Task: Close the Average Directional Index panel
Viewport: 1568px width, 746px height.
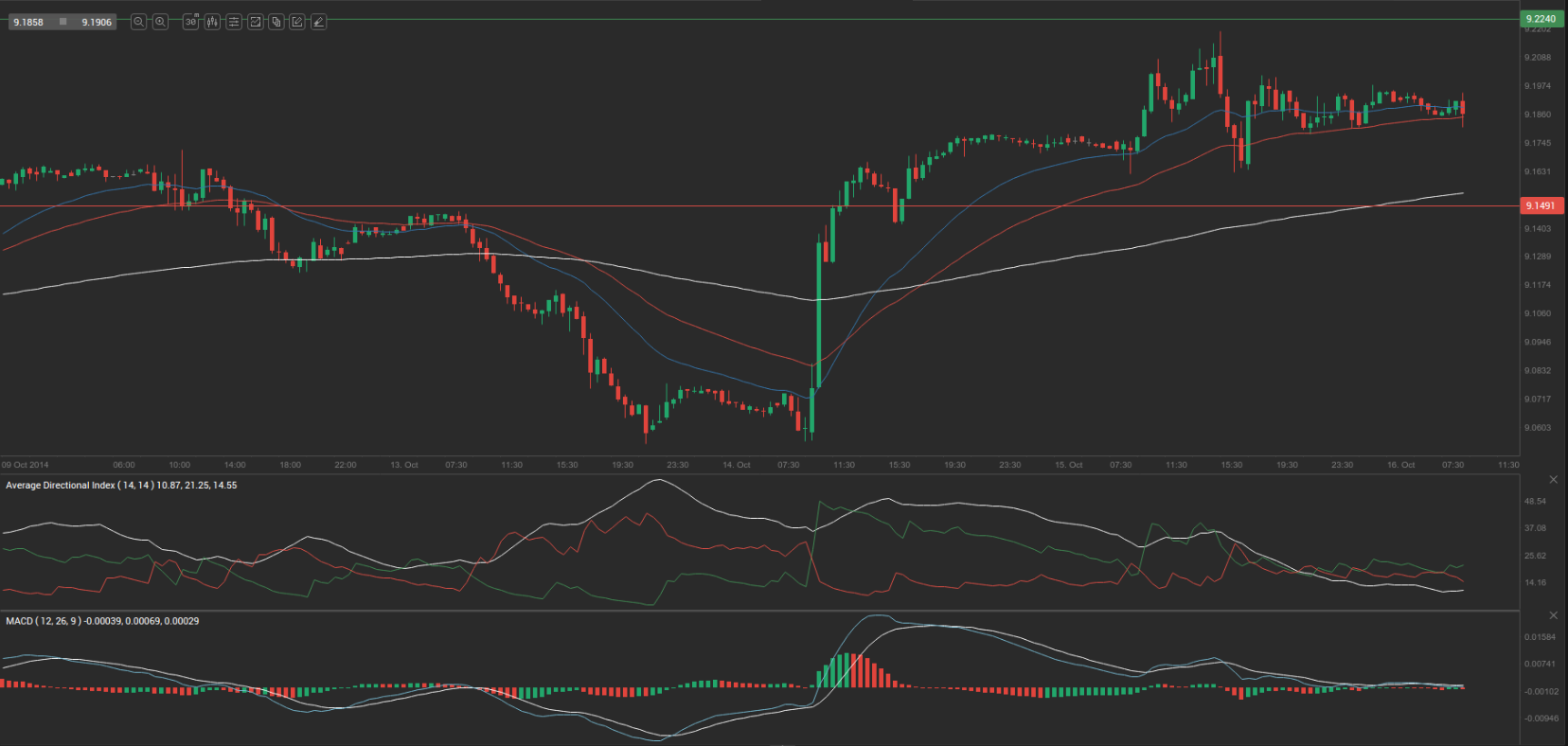Action: coord(1553,480)
